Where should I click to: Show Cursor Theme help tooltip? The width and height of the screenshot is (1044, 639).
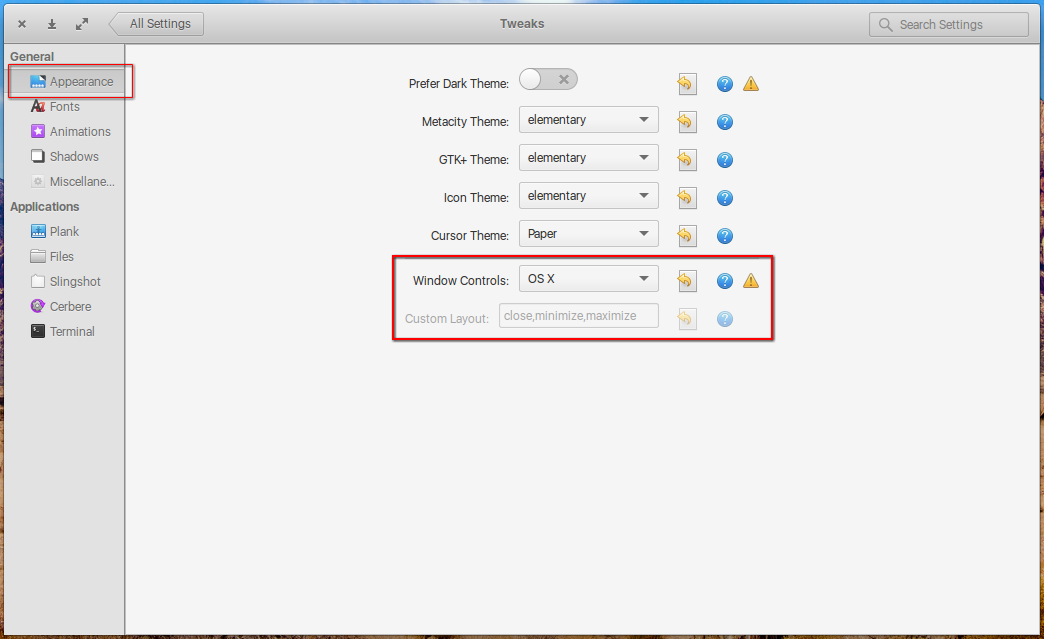click(x=725, y=236)
